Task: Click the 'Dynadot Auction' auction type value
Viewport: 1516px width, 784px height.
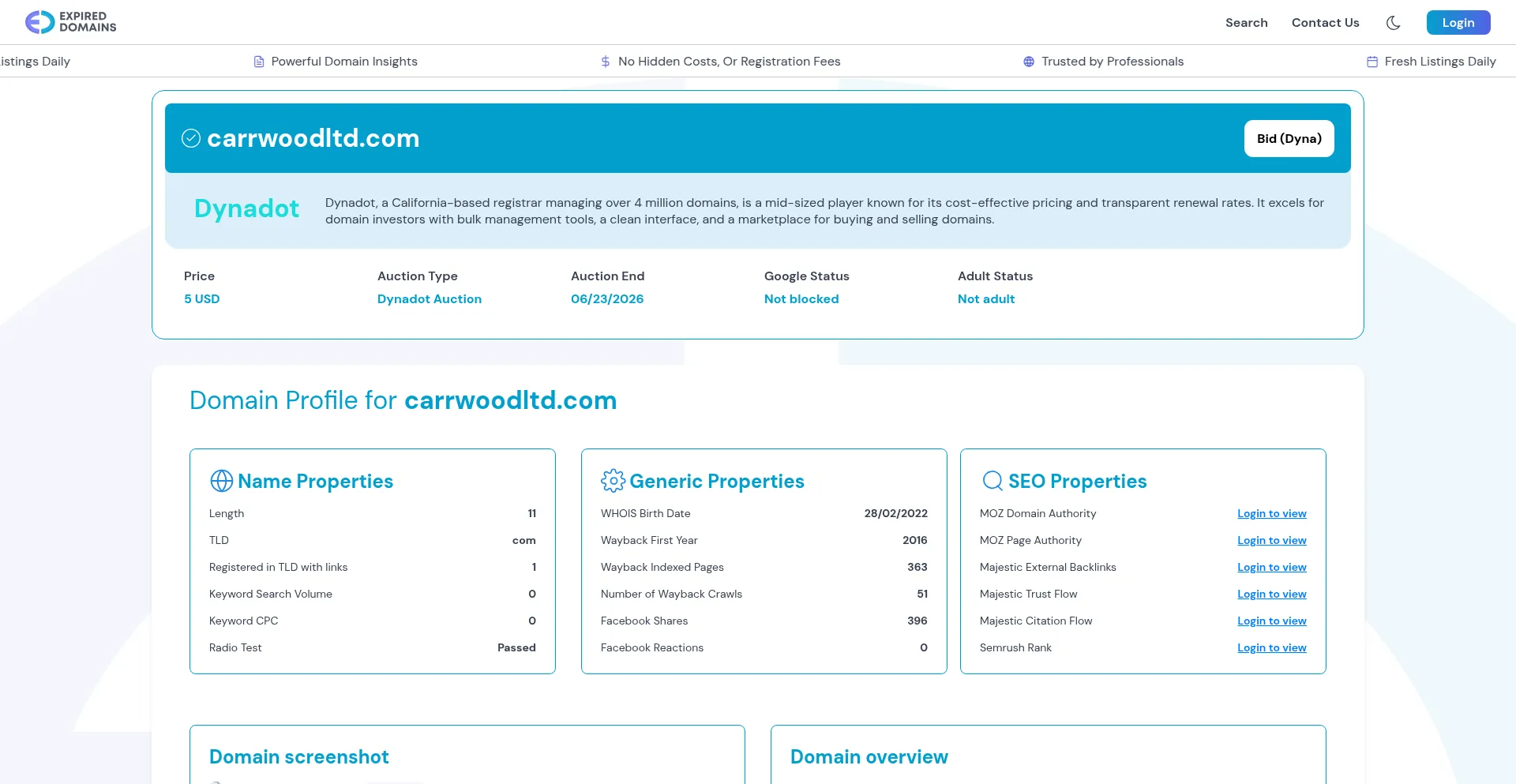Action: [x=430, y=299]
